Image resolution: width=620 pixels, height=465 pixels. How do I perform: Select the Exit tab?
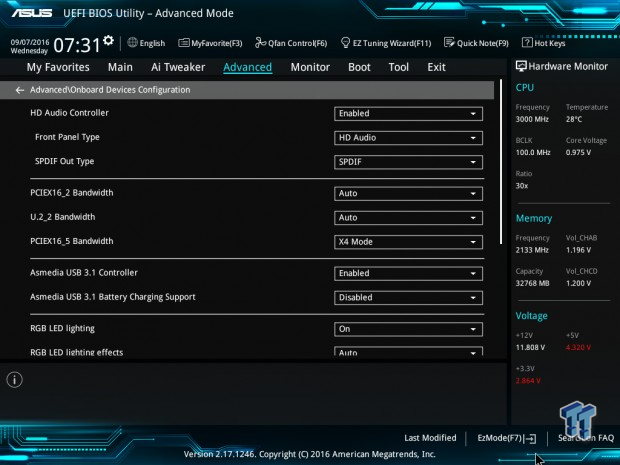coord(436,67)
